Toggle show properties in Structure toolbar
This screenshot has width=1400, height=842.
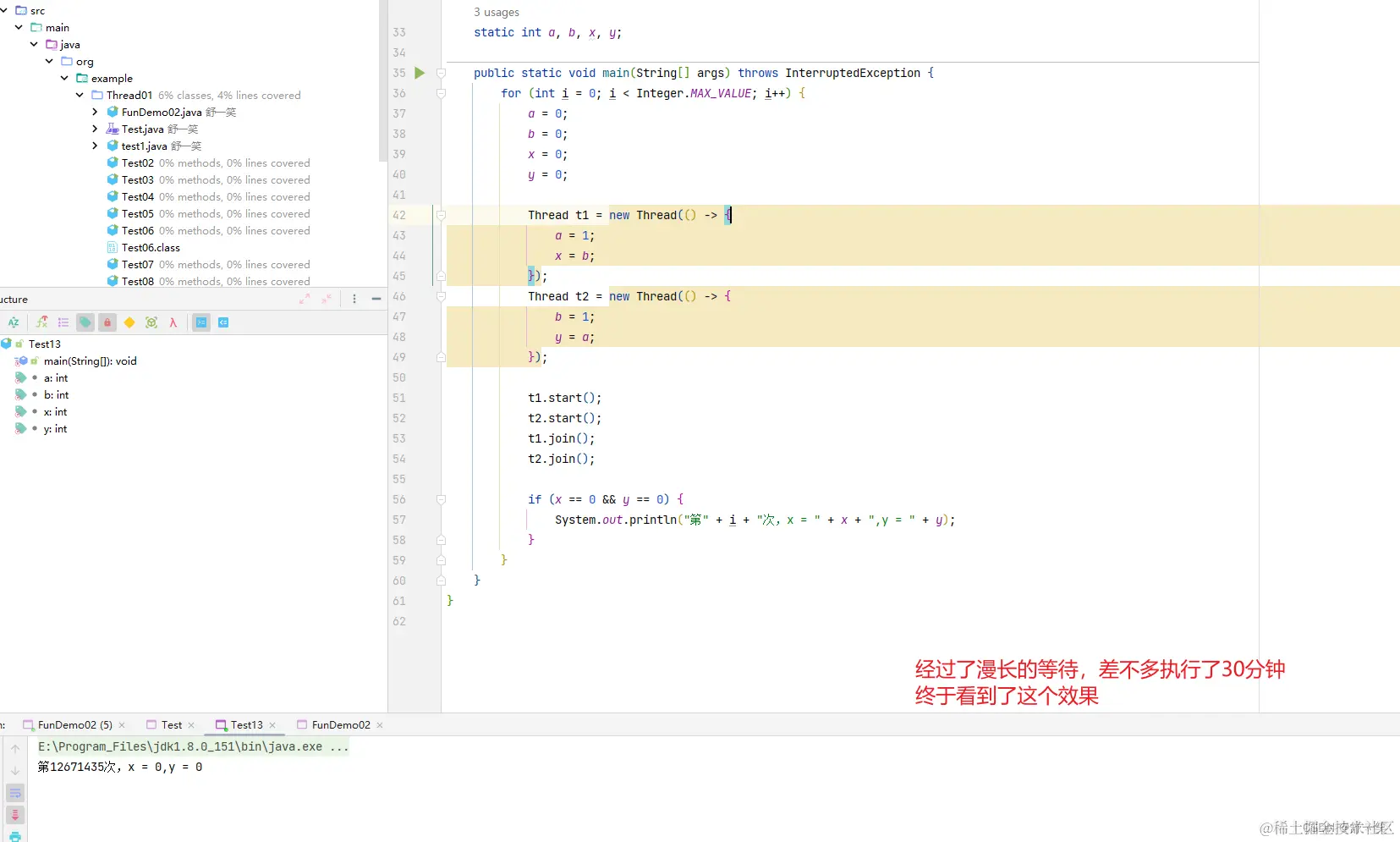click(x=63, y=322)
